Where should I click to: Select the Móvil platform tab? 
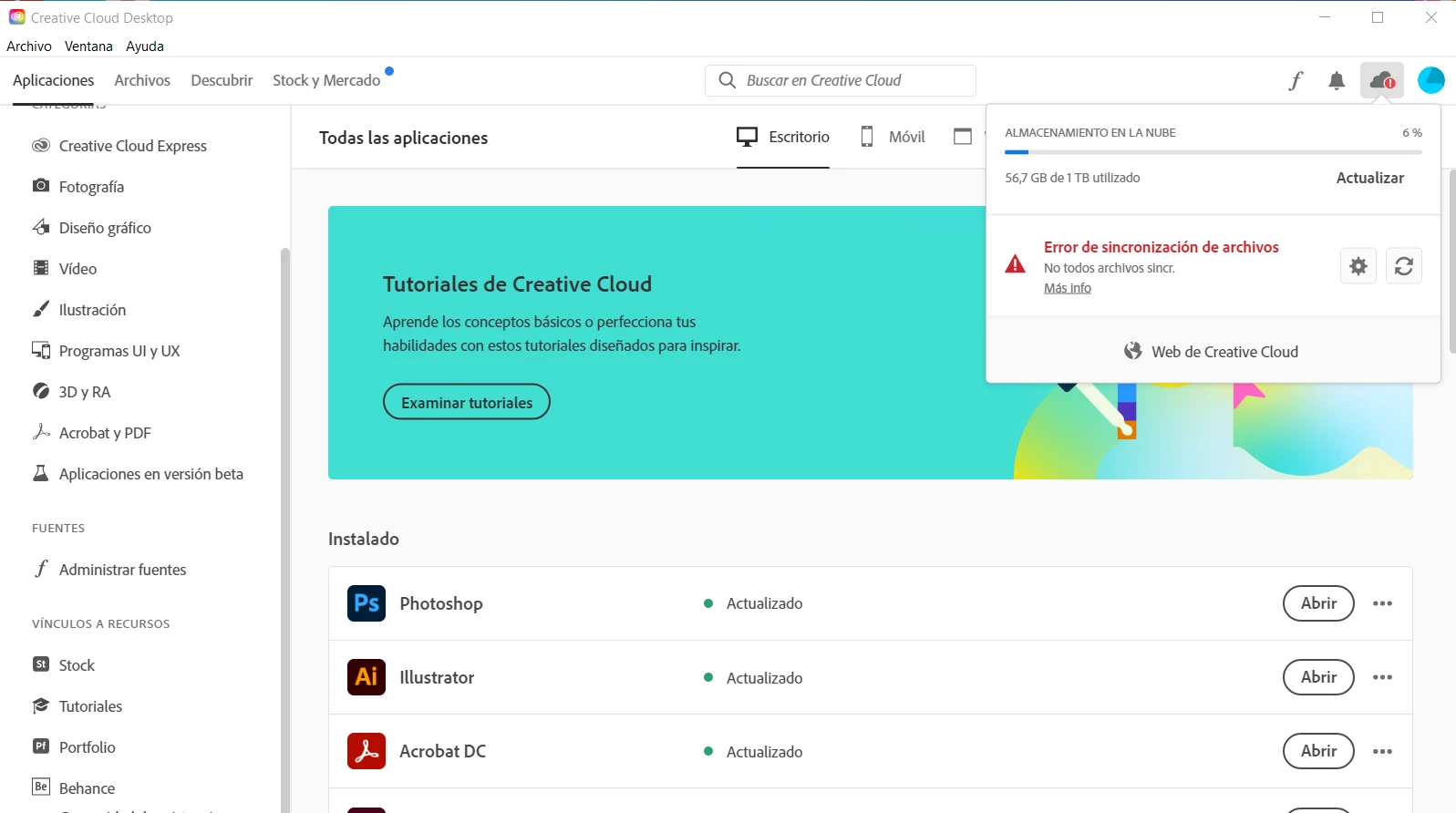coord(893,137)
